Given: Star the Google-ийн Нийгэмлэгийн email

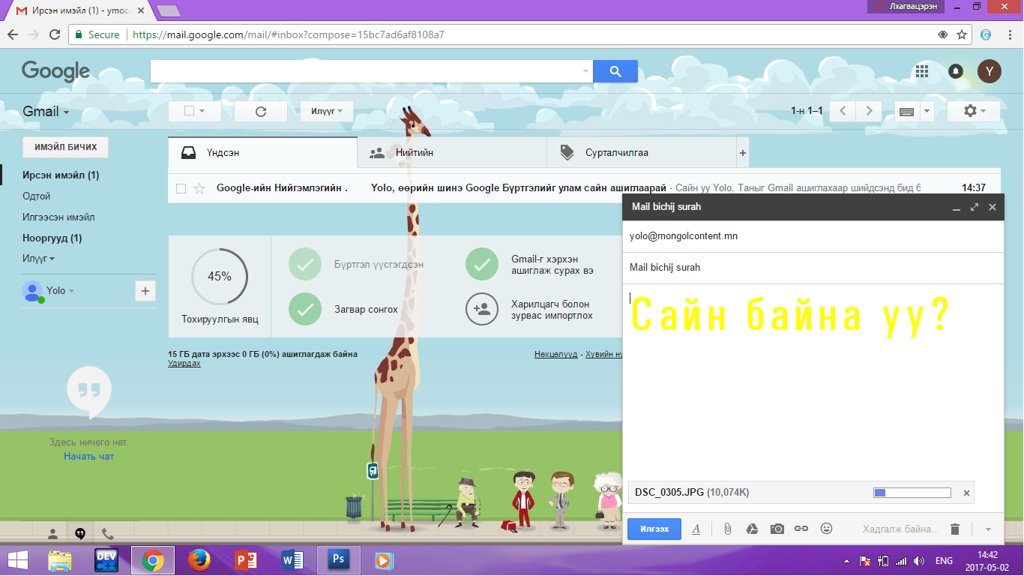Looking at the screenshot, I should pos(199,188).
